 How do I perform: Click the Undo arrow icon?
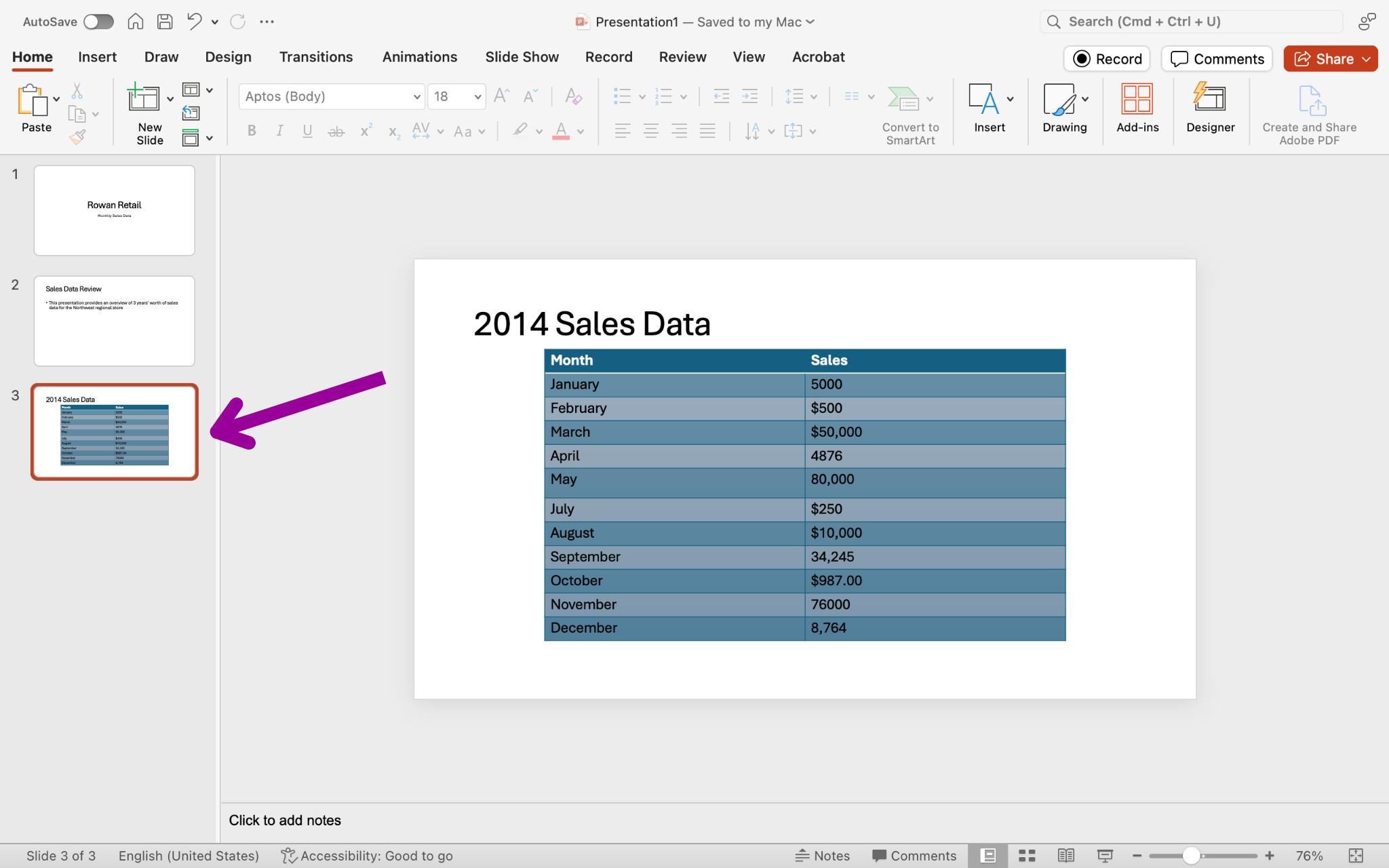click(x=195, y=22)
